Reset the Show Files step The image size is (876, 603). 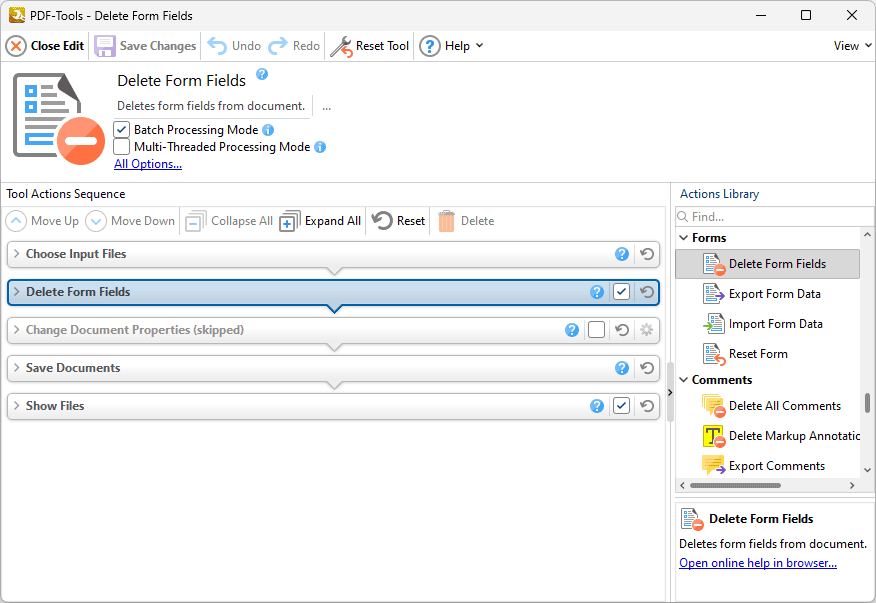[647, 406]
